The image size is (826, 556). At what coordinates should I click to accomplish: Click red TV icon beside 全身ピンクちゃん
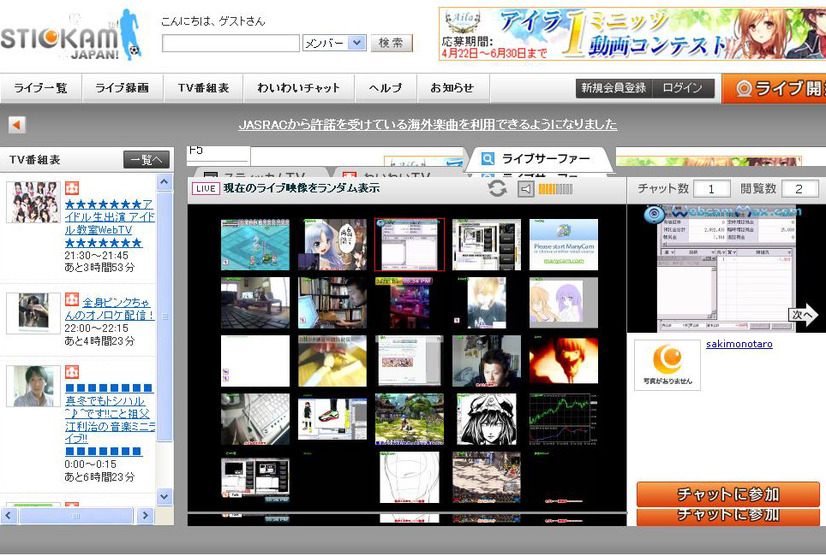(72, 299)
